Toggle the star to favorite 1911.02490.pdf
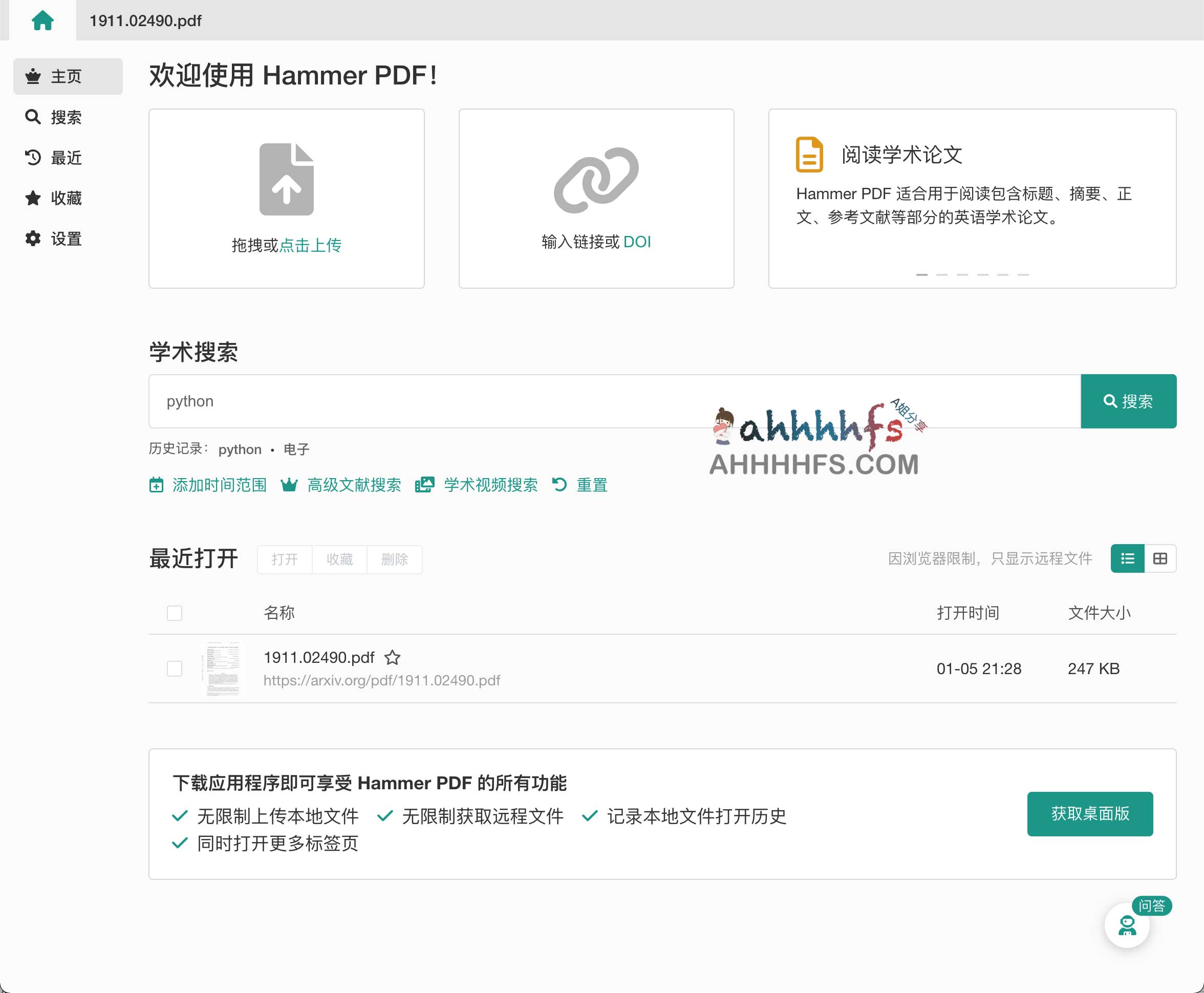 pyautogui.click(x=392, y=658)
